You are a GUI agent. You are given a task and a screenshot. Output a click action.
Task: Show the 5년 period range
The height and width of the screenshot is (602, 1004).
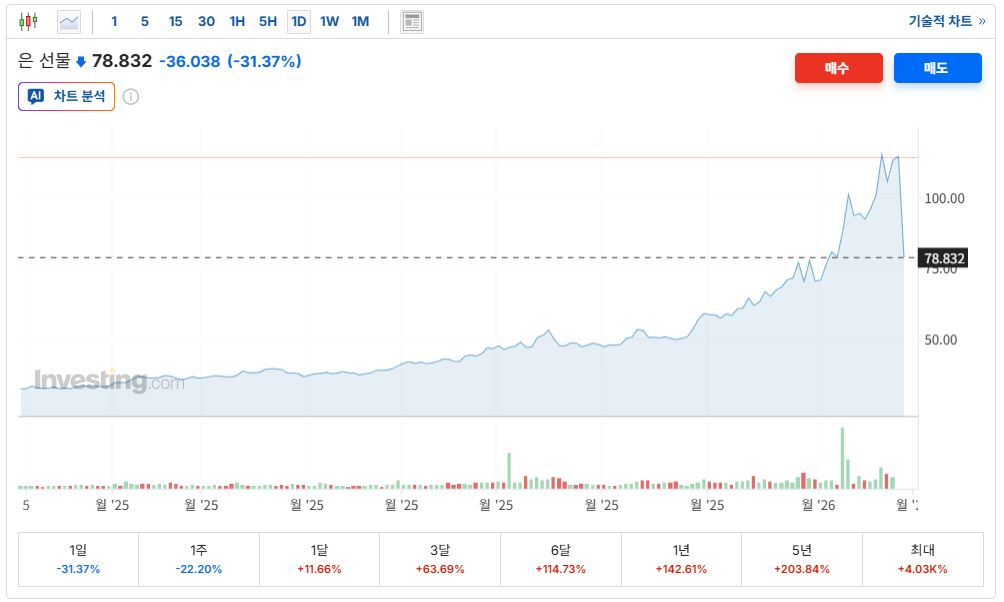[801, 558]
